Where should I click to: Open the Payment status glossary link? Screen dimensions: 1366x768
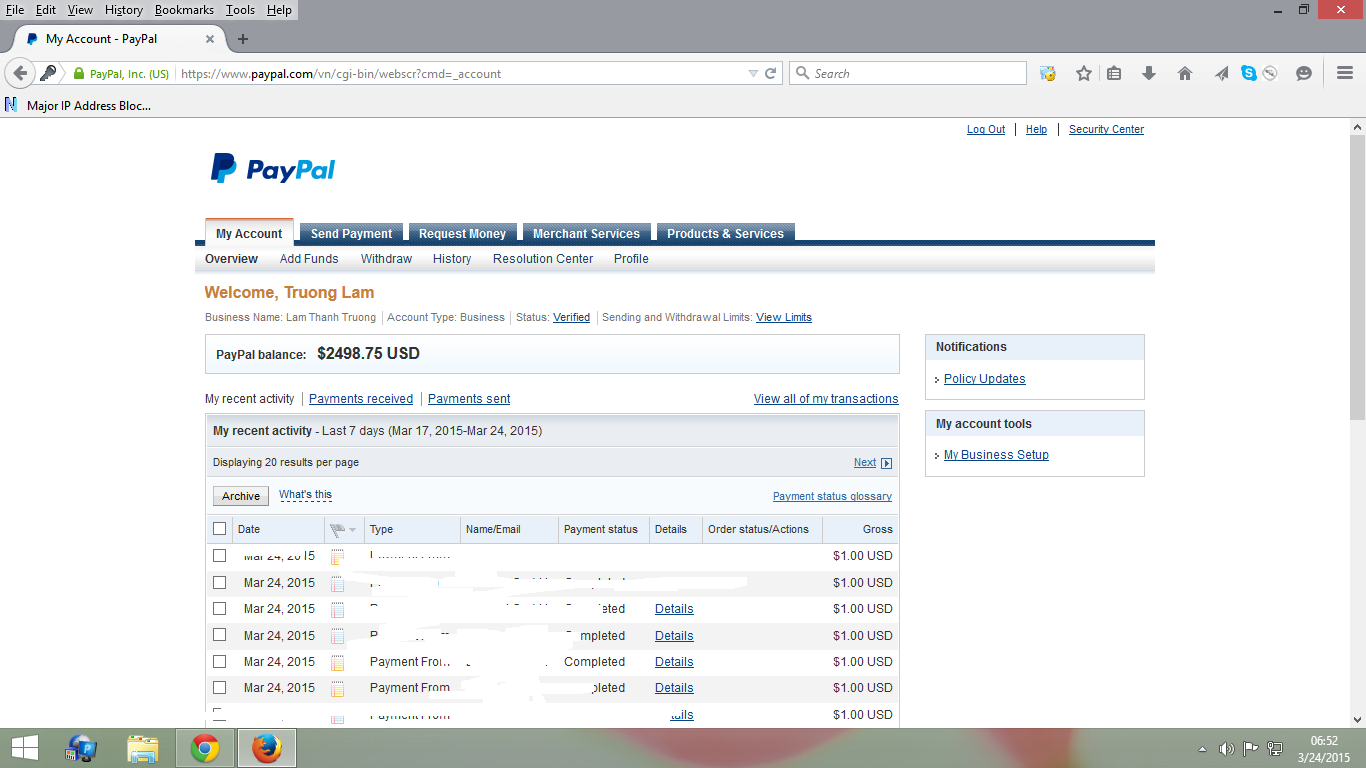(x=832, y=497)
